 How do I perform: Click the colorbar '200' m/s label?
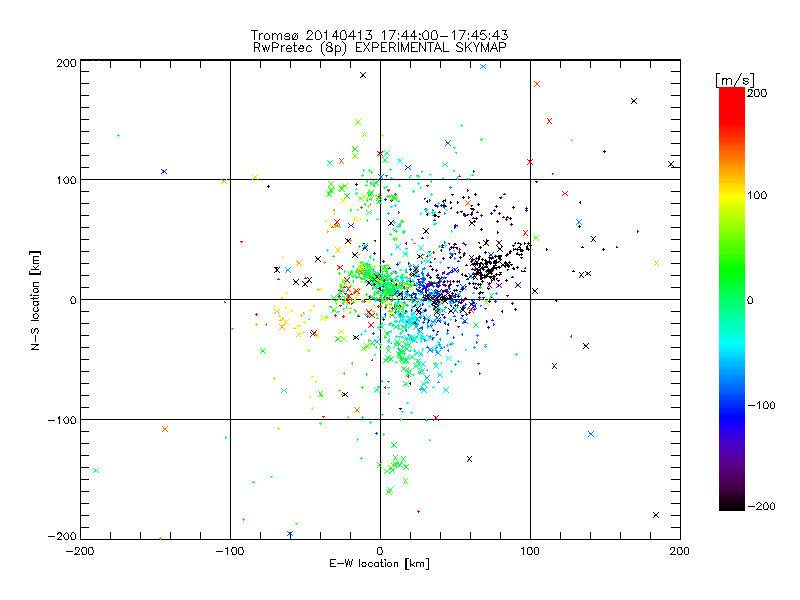[x=757, y=93]
